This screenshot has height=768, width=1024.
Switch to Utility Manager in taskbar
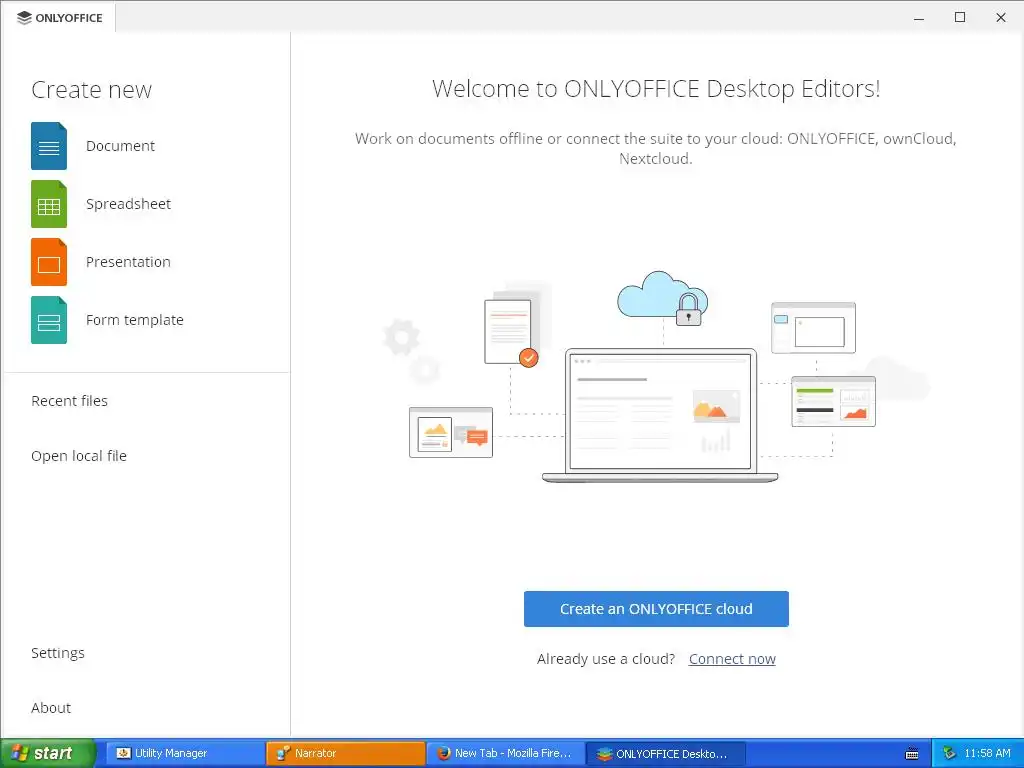[x=185, y=753]
